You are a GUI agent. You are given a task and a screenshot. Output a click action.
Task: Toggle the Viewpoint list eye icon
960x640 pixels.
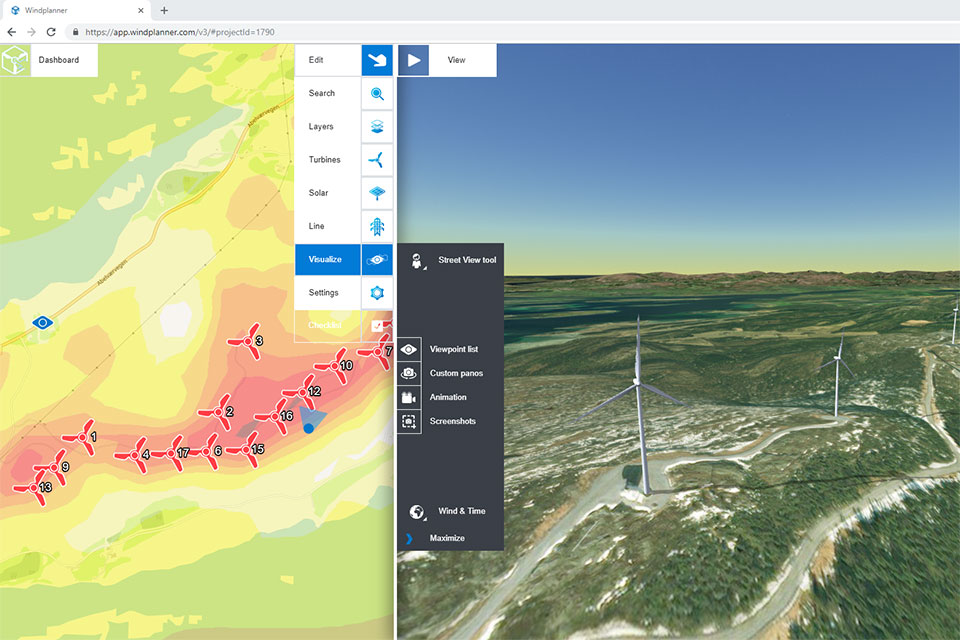pyautogui.click(x=408, y=348)
